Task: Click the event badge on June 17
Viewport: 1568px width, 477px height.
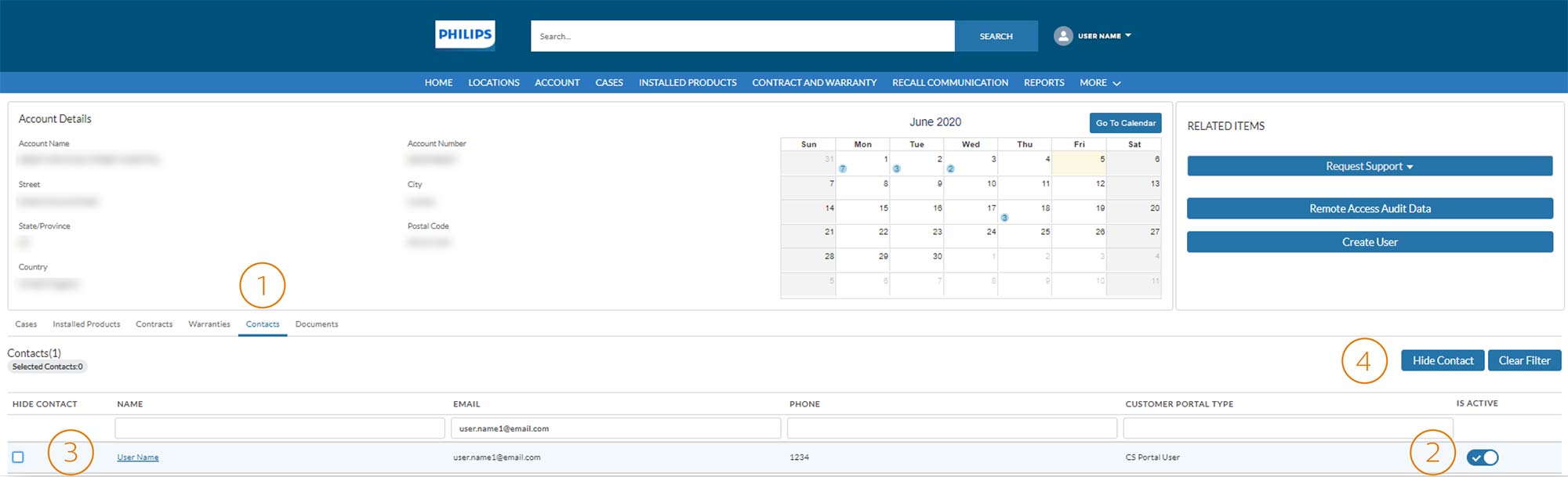Action: click(x=1004, y=218)
